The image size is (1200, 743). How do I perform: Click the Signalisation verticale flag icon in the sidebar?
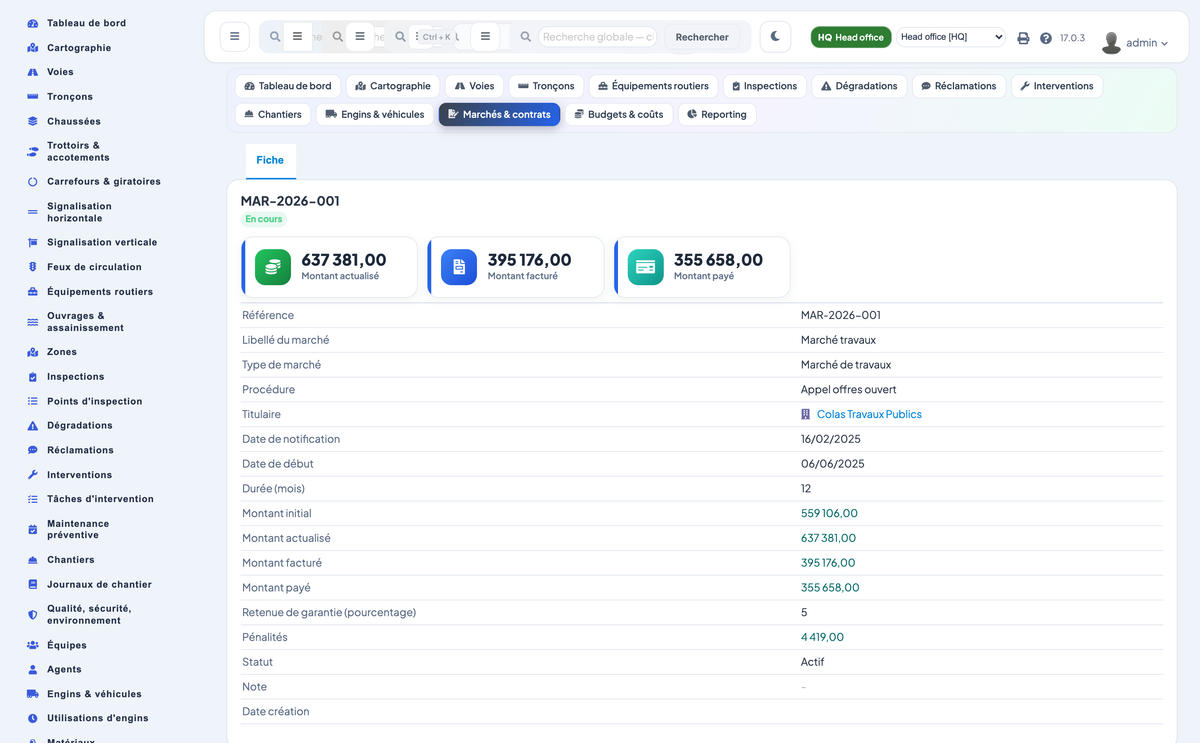33,243
